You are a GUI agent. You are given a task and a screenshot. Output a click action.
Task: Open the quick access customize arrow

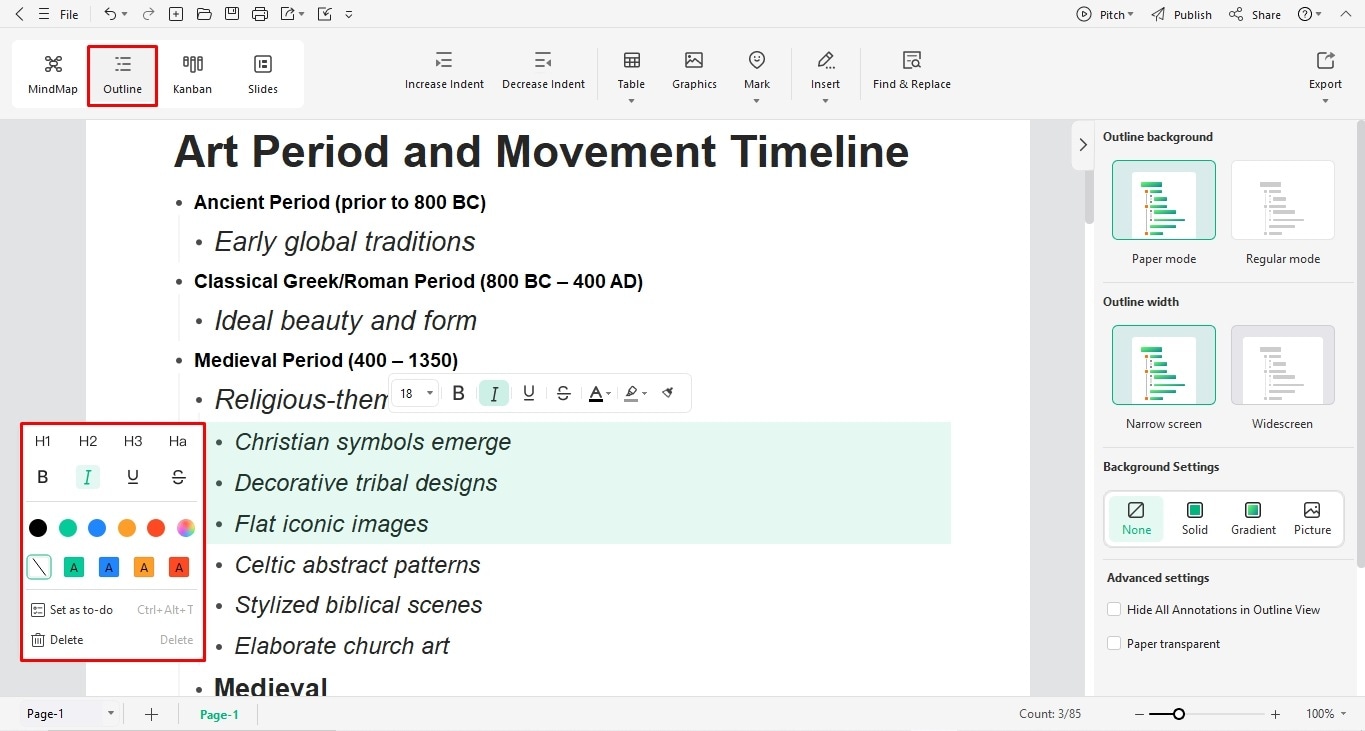(x=348, y=14)
